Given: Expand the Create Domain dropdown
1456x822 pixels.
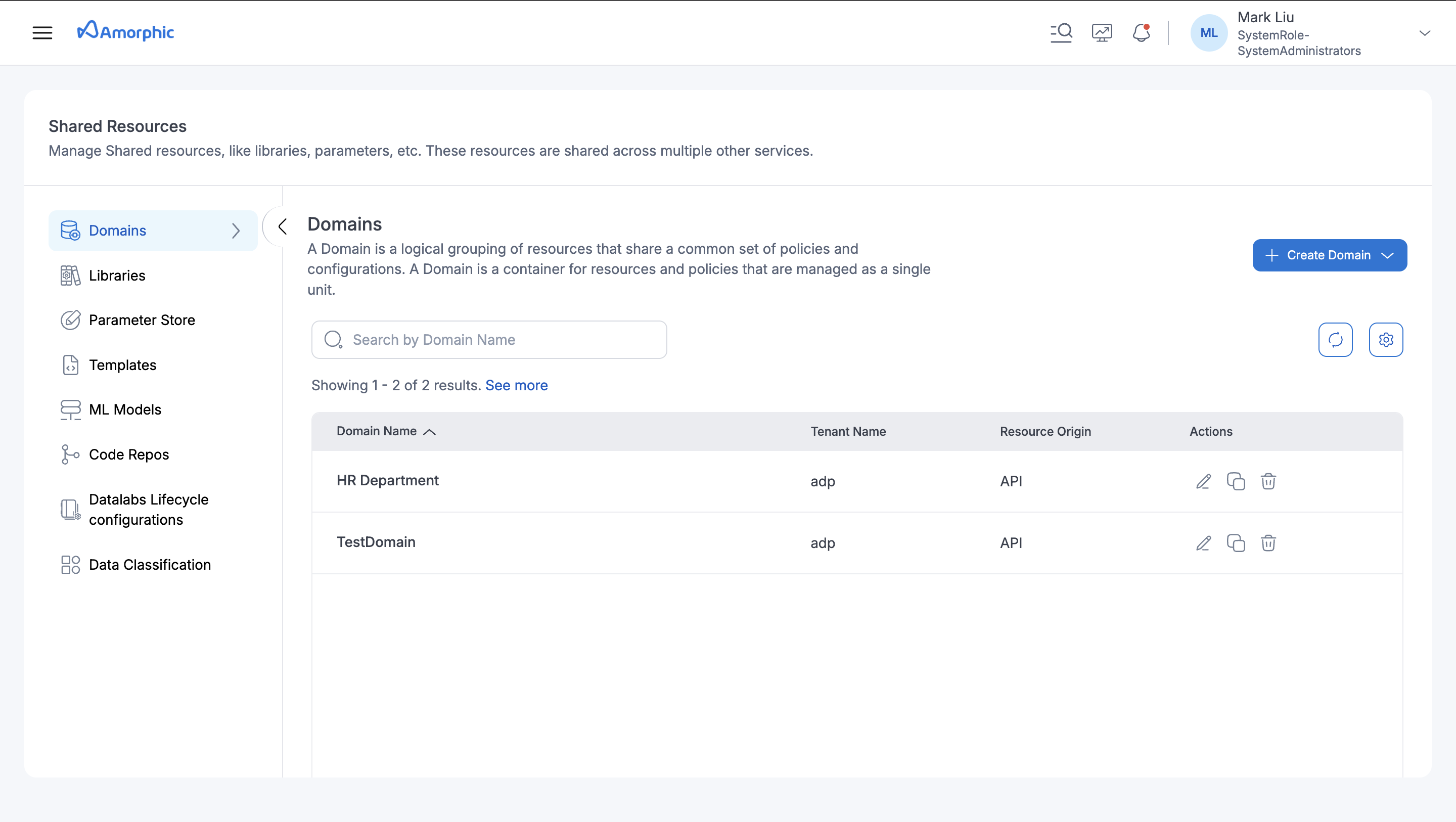Looking at the screenshot, I should 1388,255.
